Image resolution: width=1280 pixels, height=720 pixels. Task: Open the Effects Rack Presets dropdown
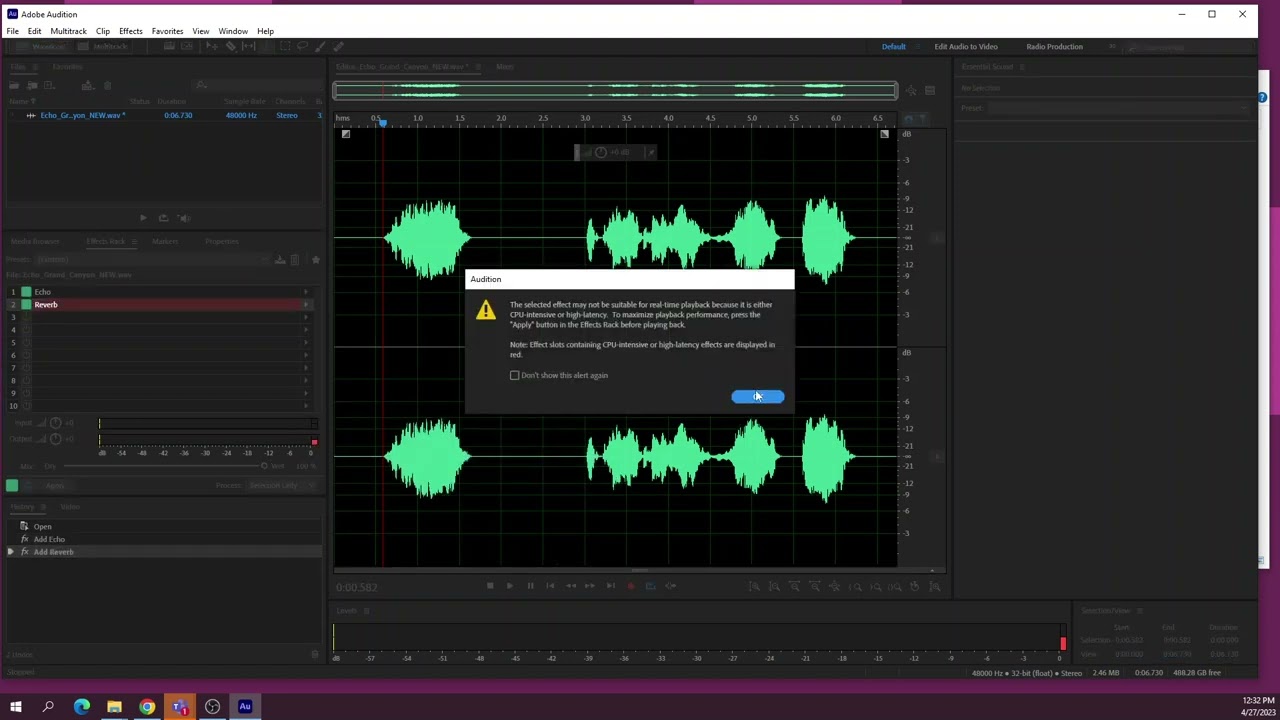point(150,260)
